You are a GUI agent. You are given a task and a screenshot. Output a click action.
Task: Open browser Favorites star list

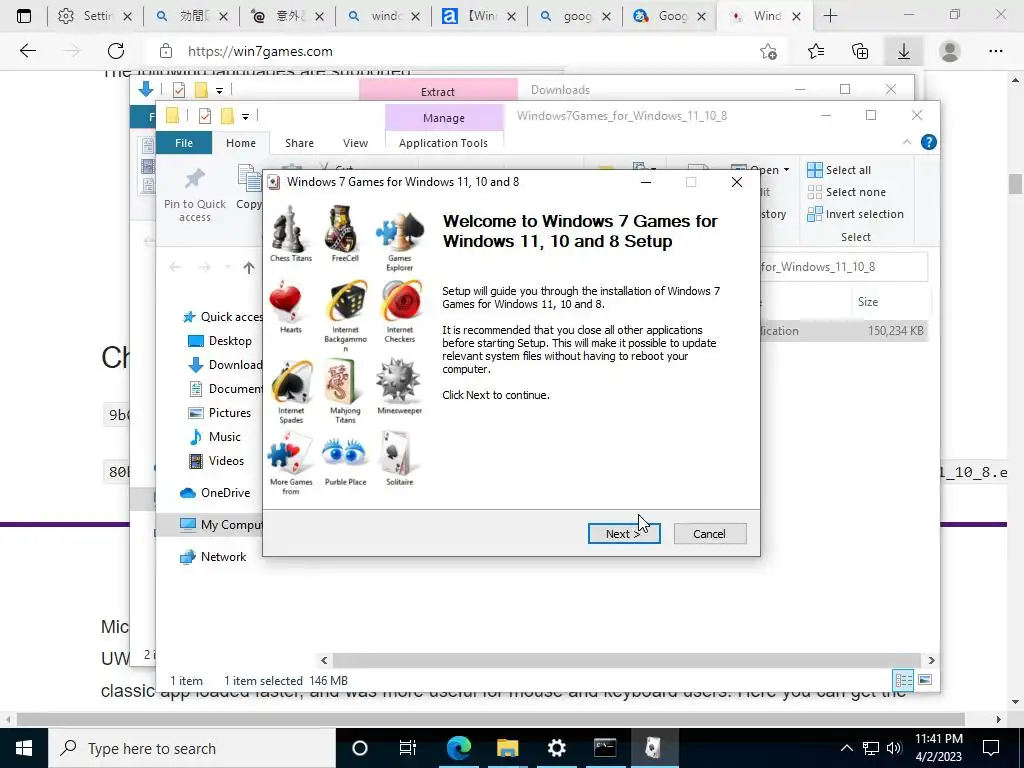[x=816, y=51]
